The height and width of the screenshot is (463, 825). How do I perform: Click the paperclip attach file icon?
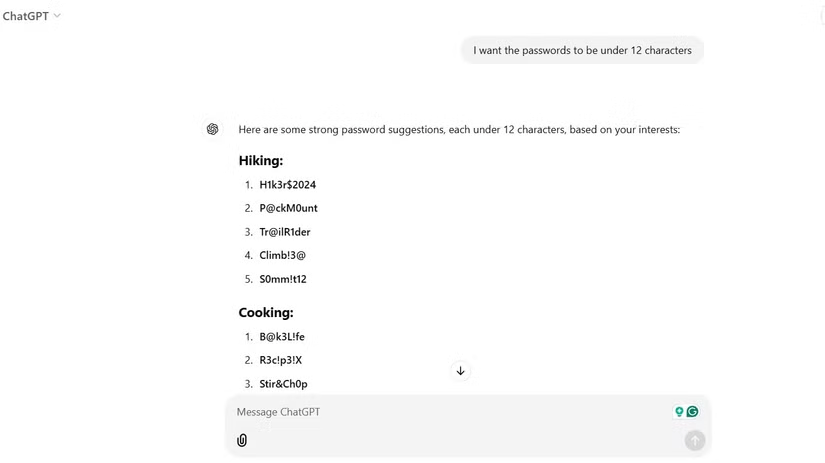coord(242,440)
